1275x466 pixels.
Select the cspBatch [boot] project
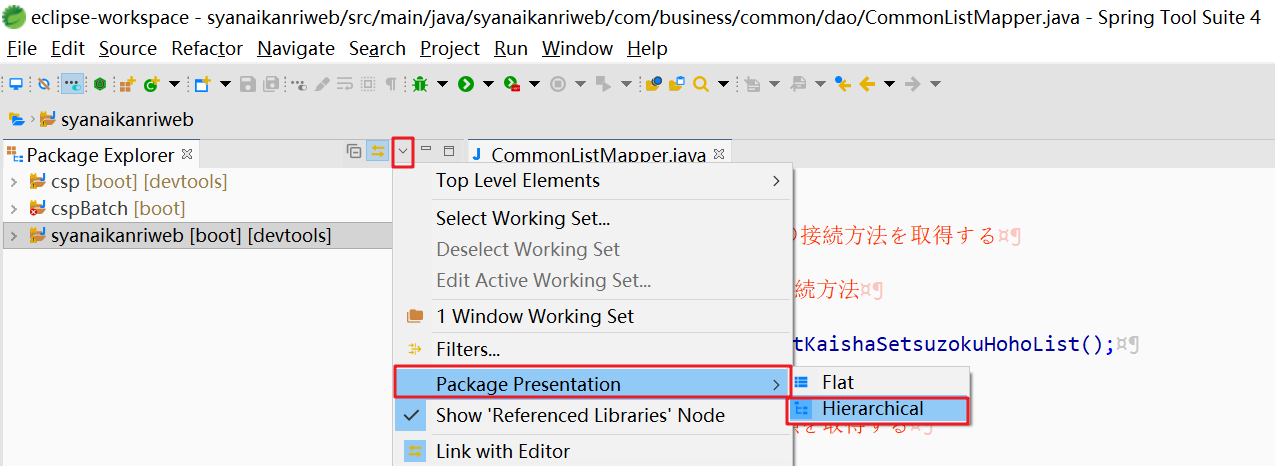[118, 209]
